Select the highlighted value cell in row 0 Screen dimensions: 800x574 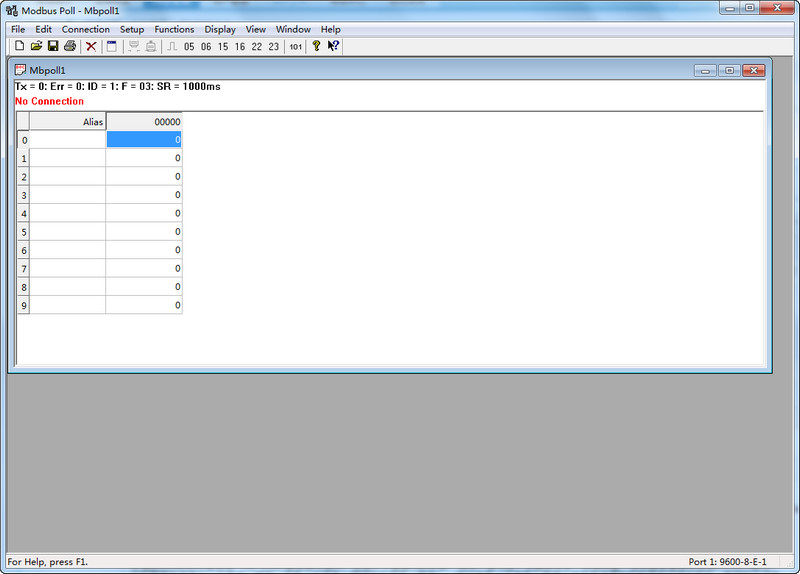click(144, 139)
